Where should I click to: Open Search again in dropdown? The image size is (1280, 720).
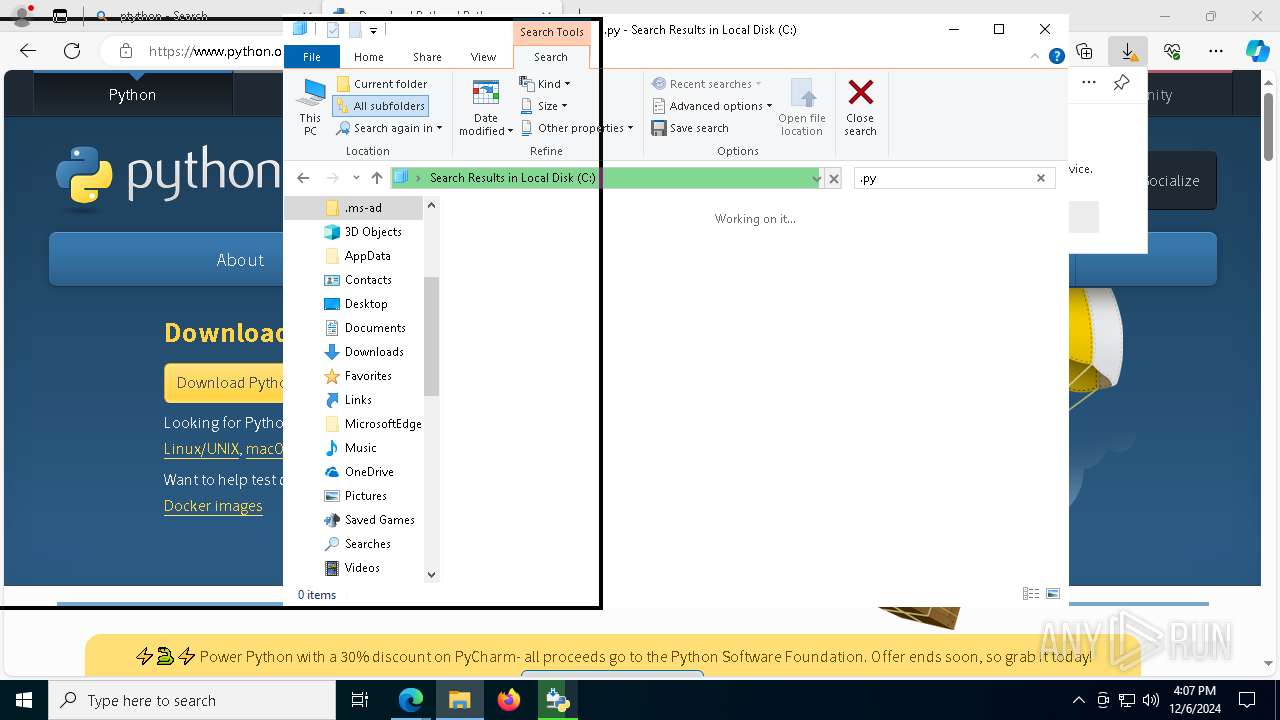pos(389,128)
